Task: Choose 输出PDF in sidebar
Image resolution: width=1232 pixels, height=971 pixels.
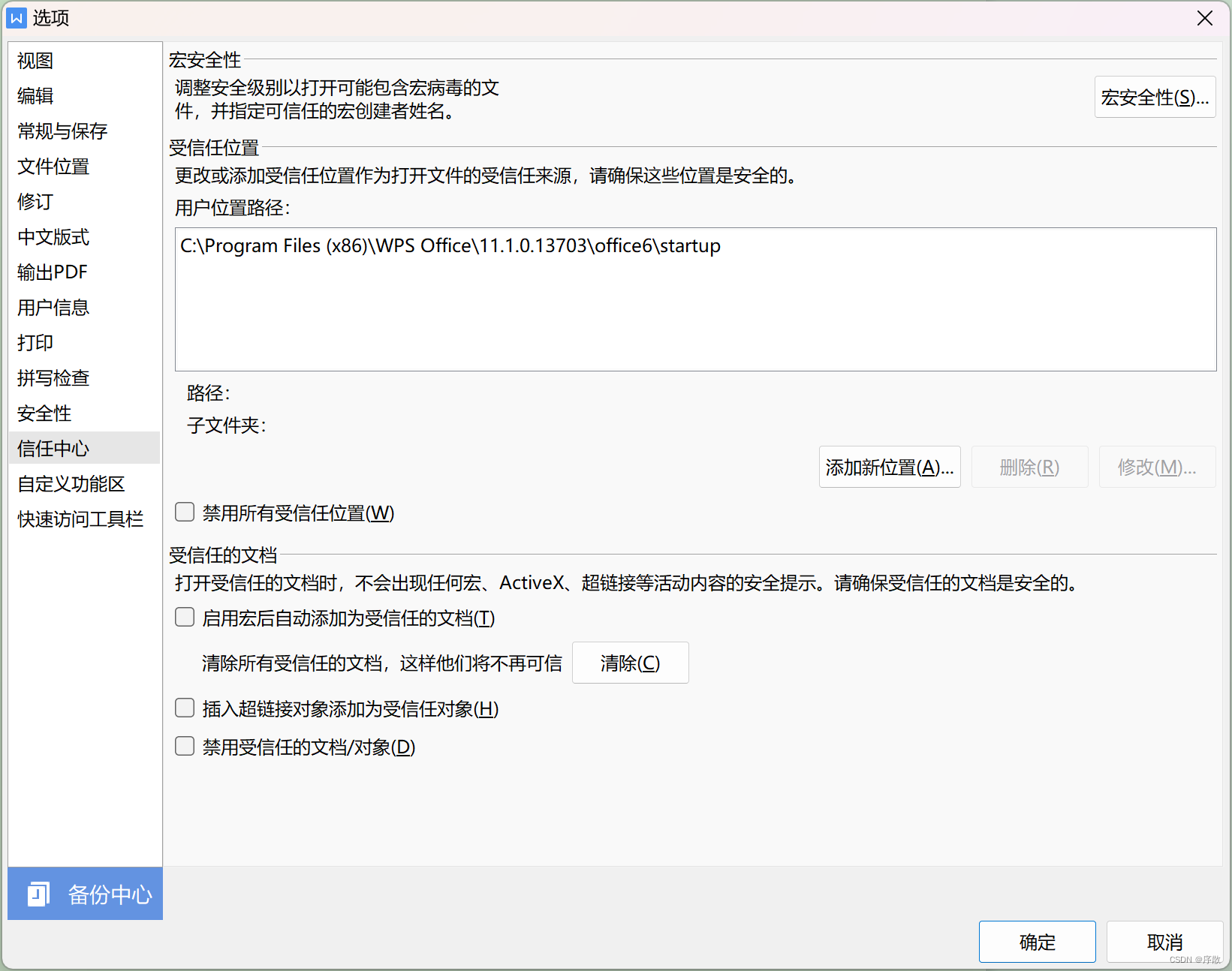Action: click(x=84, y=272)
